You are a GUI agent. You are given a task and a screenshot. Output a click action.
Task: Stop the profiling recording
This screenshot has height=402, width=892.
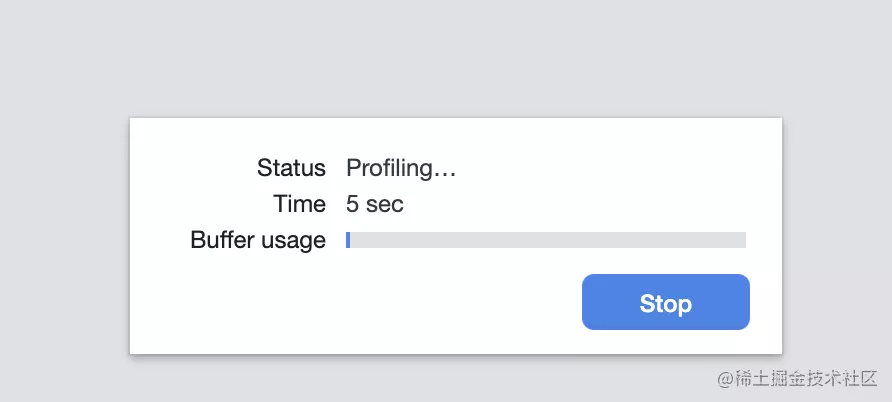coord(665,302)
